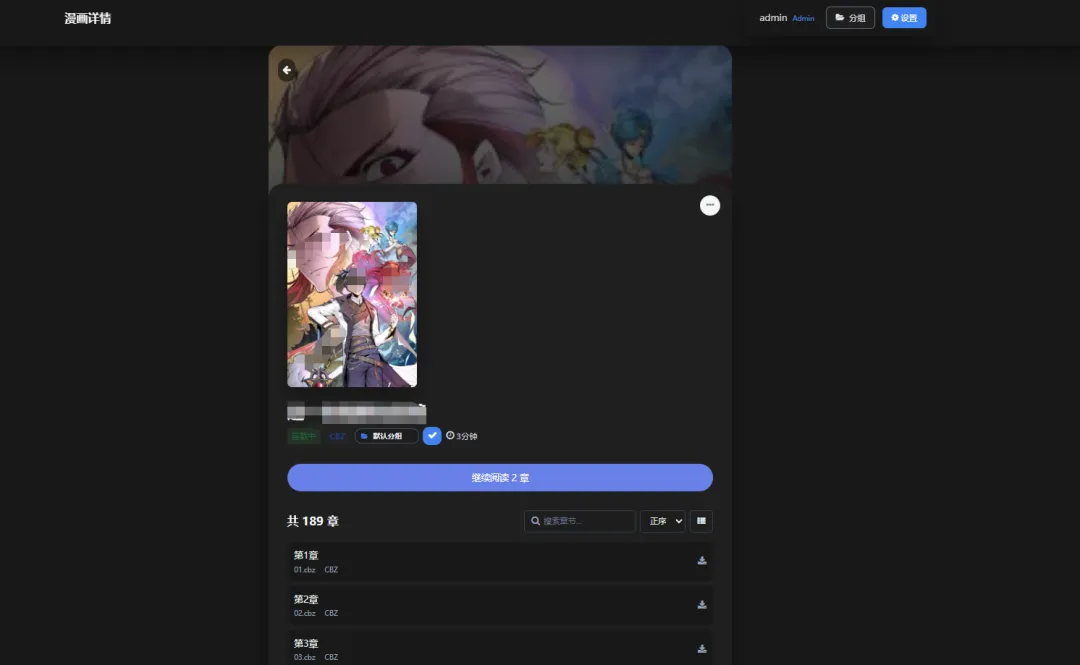Click 继续阅读 2 章 button

[500, 478]
